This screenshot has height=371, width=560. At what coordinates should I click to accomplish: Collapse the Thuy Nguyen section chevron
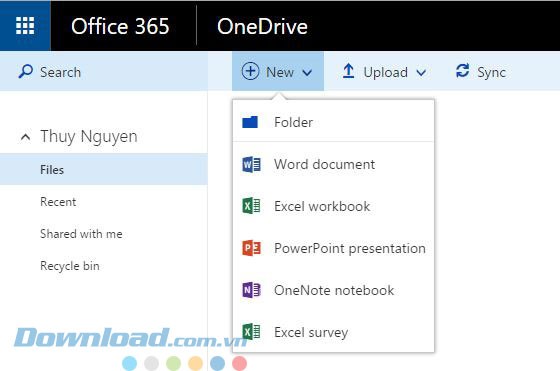tap(25, 137)
